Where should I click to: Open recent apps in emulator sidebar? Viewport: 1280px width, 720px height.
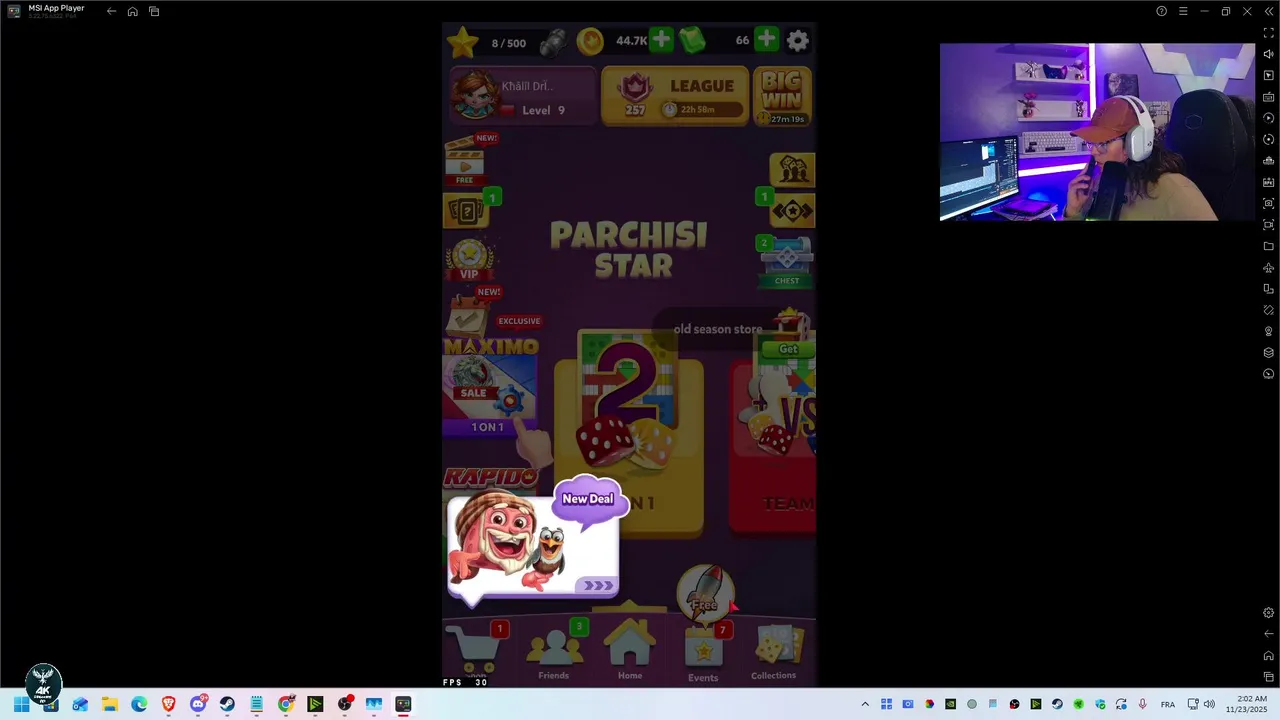point(1269,677)
